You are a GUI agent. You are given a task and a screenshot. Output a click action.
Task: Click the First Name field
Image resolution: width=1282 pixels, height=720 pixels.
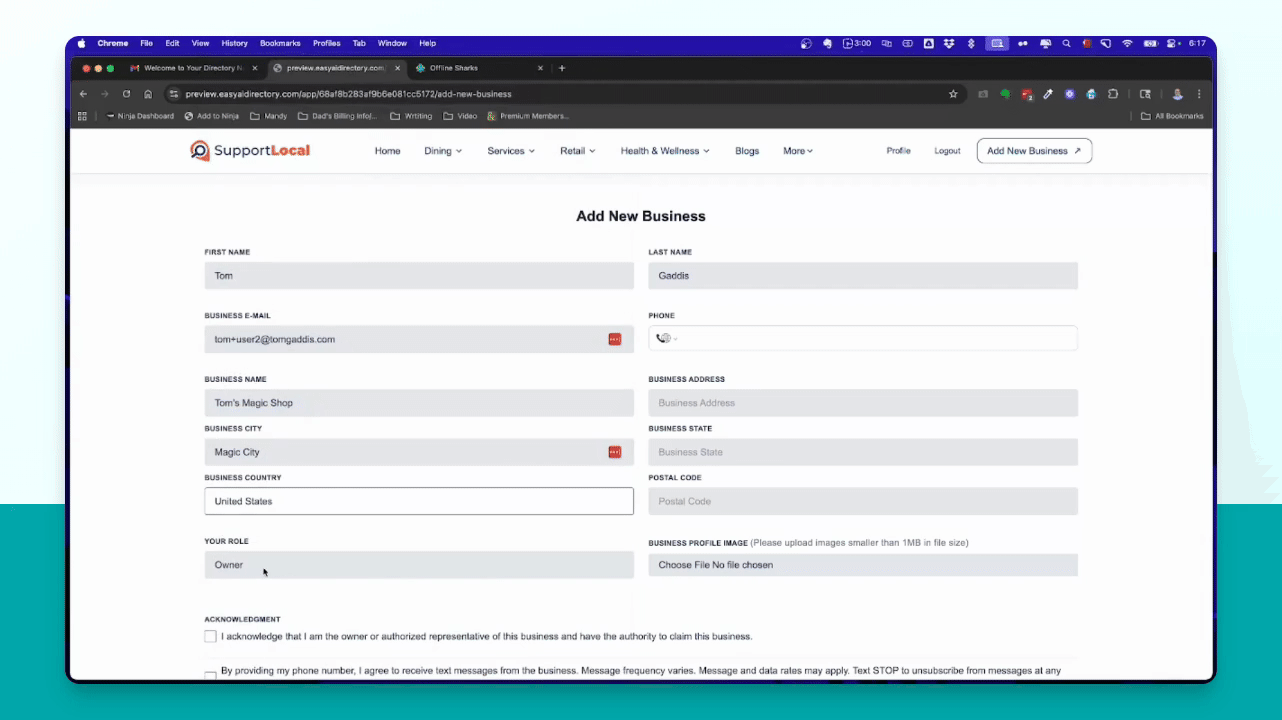[419, 276]
